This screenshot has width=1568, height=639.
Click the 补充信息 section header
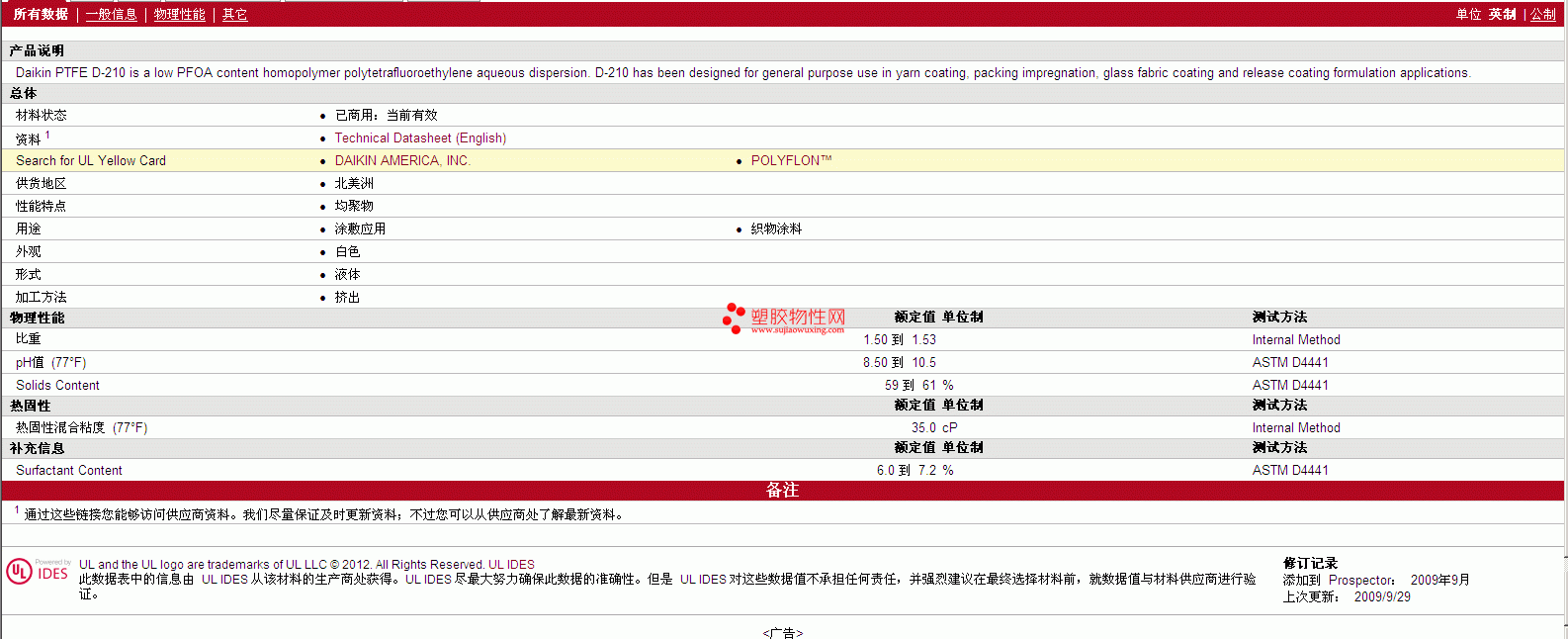(x=37, y=448)
